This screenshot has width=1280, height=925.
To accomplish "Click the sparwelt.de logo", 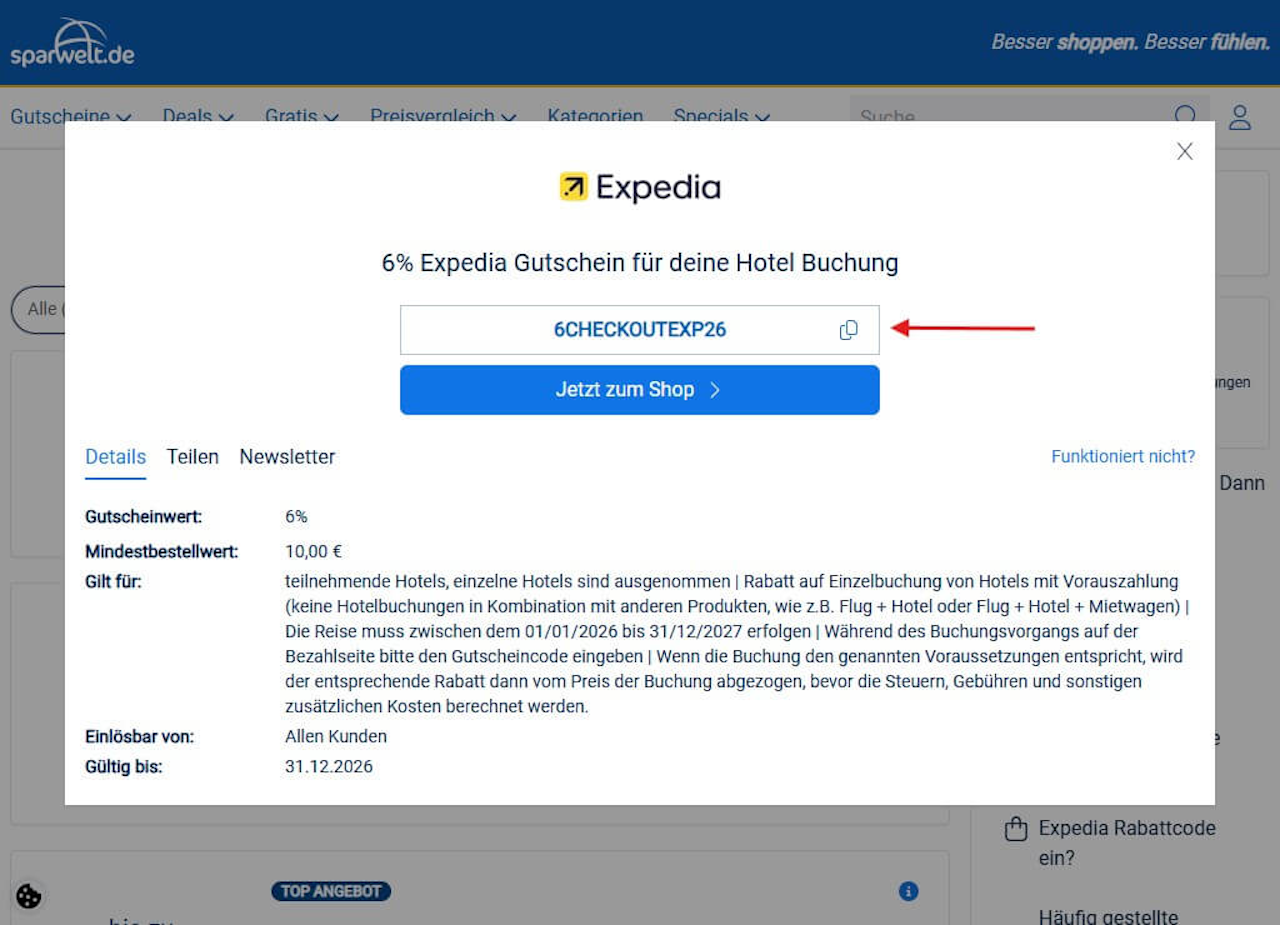I will [72, 42].
